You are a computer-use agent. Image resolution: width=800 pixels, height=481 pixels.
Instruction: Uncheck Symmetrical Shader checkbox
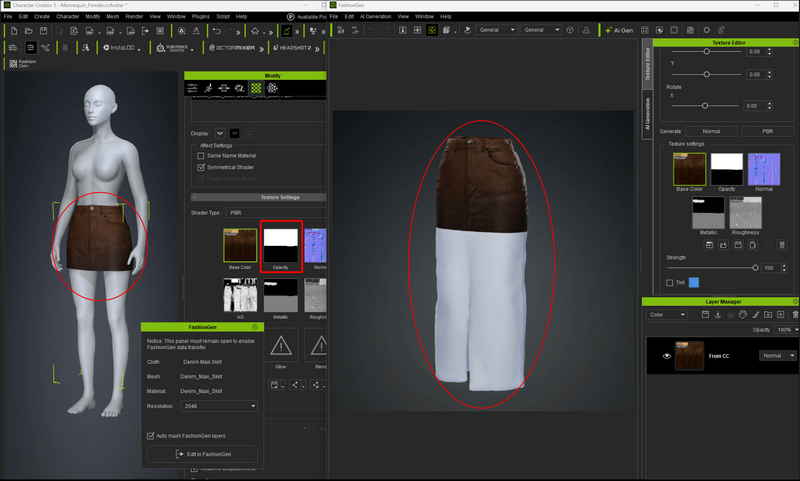201,167
